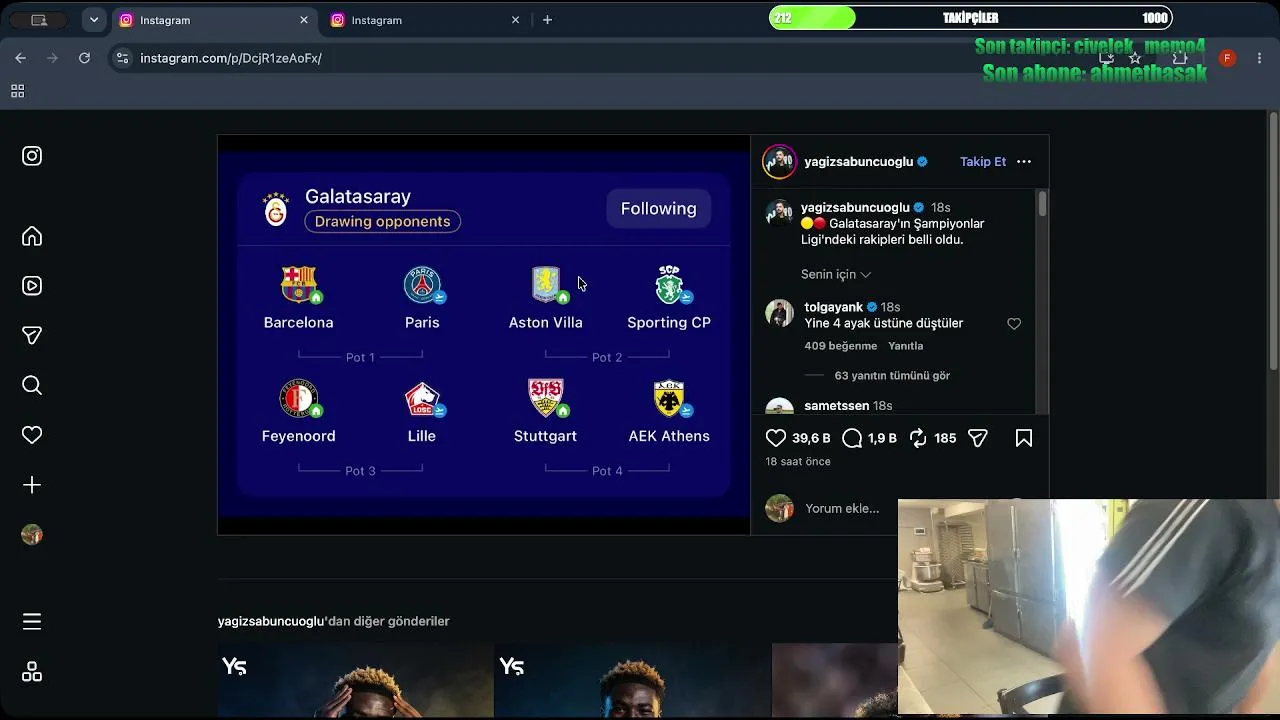
Task: Open a new browser tab
Action: [x=547, y=20]
